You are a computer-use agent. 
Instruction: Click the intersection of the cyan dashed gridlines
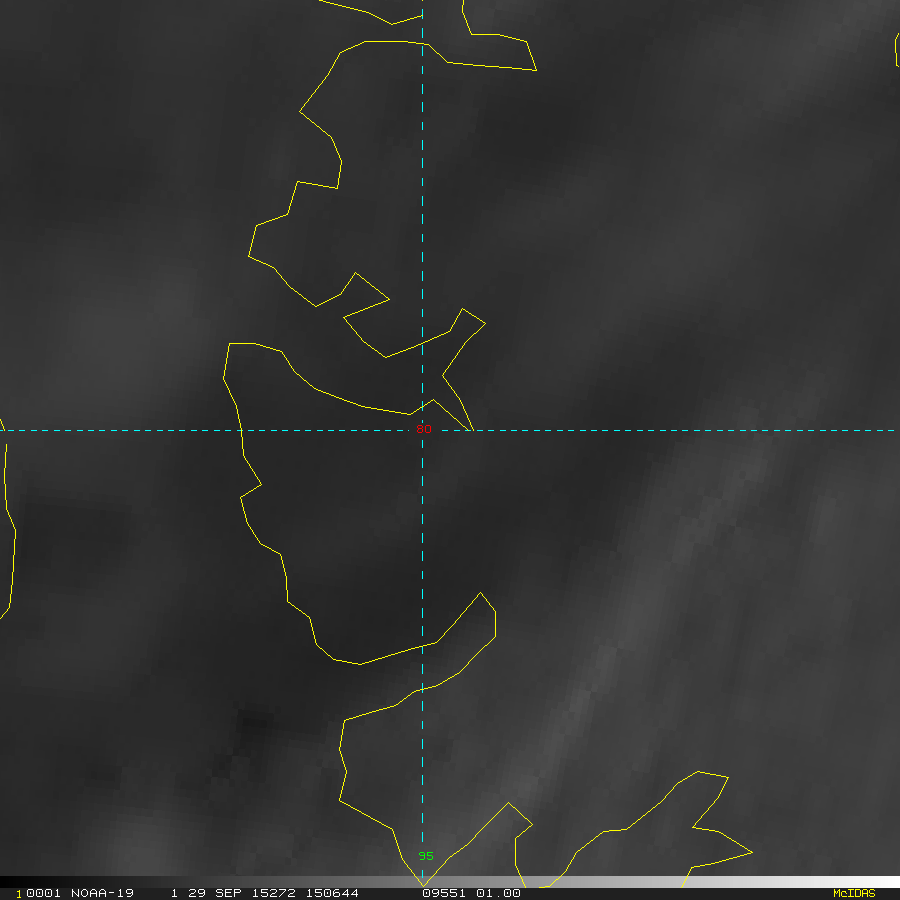click(422, 431)
